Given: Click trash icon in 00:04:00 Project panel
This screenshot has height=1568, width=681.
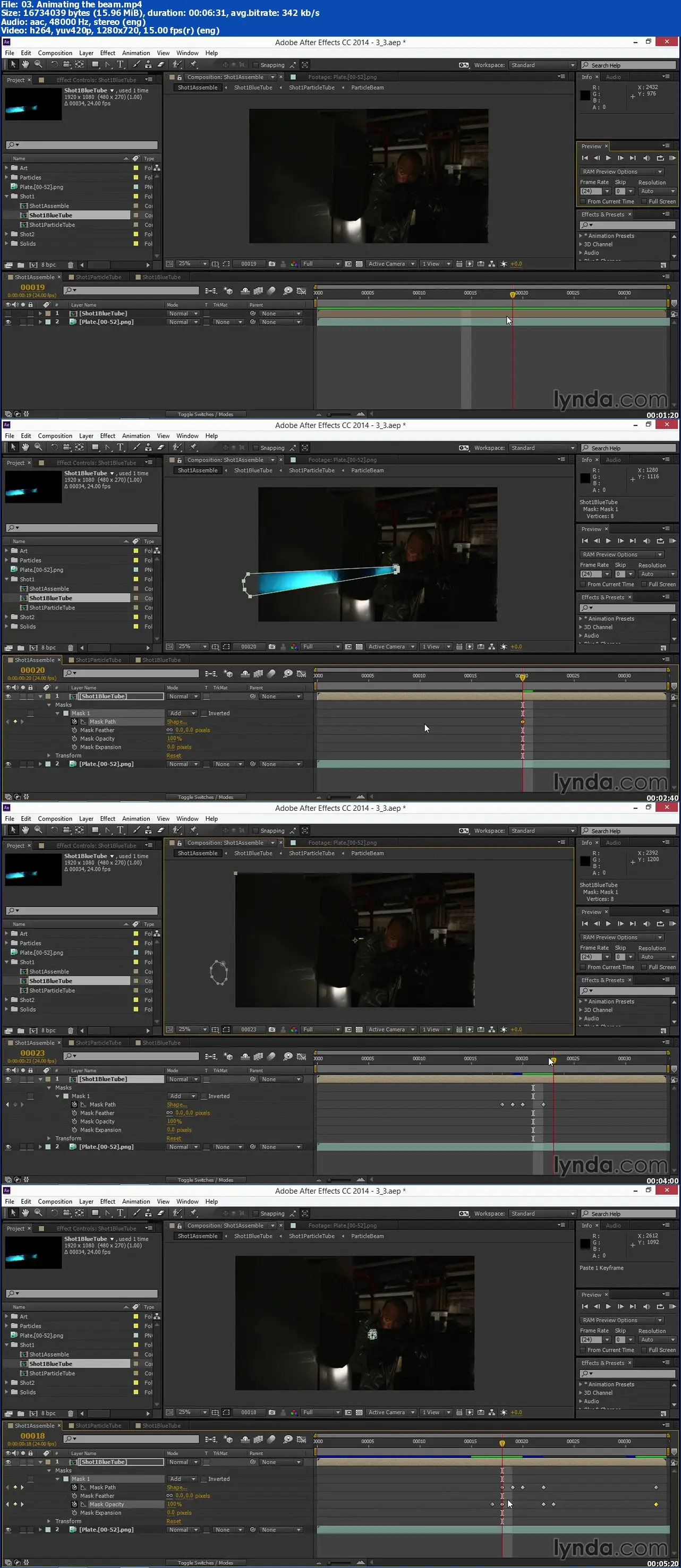Looking at the screenshot, I should [71, 1031].
